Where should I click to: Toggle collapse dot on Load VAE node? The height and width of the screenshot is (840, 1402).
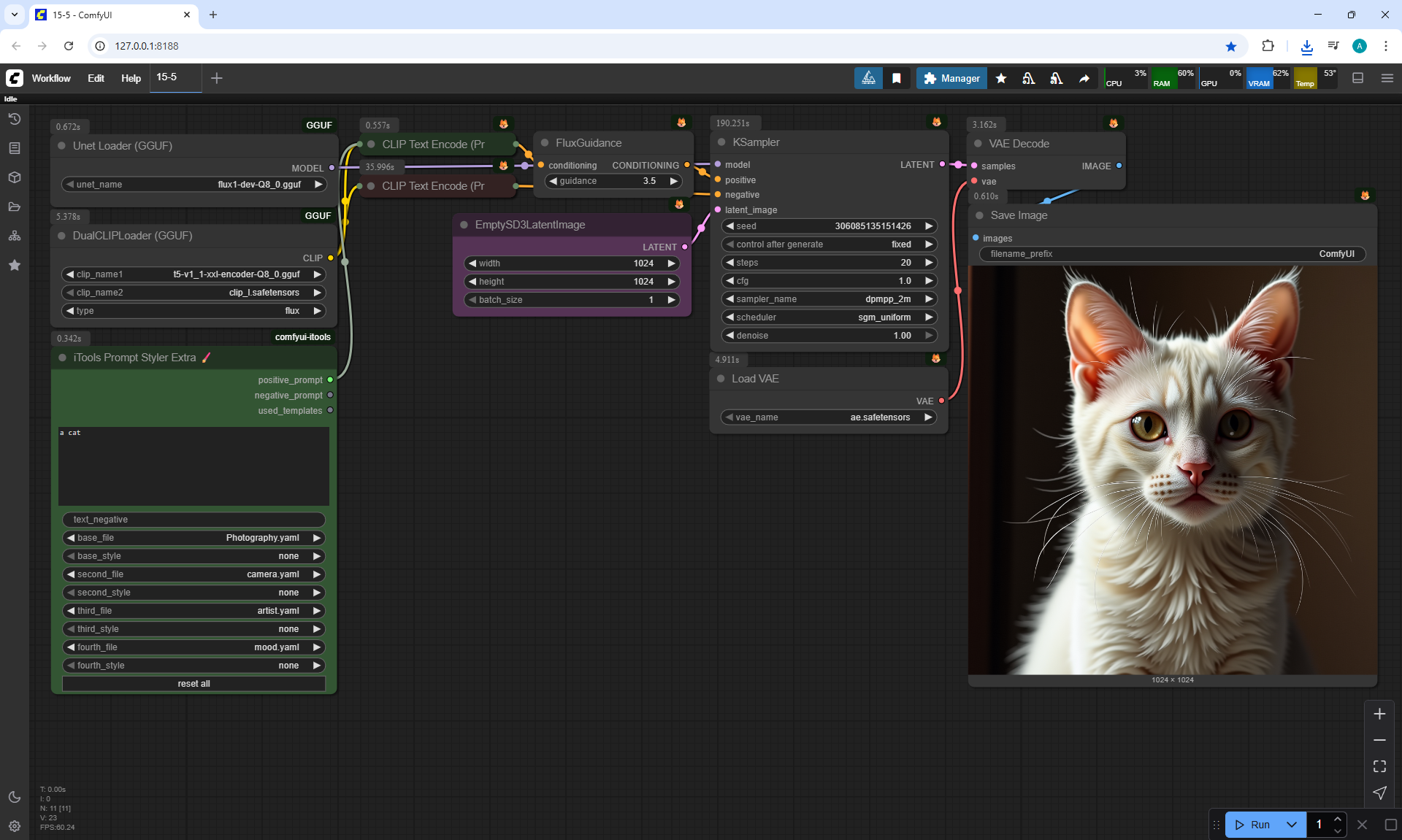[x=721, y=379]
